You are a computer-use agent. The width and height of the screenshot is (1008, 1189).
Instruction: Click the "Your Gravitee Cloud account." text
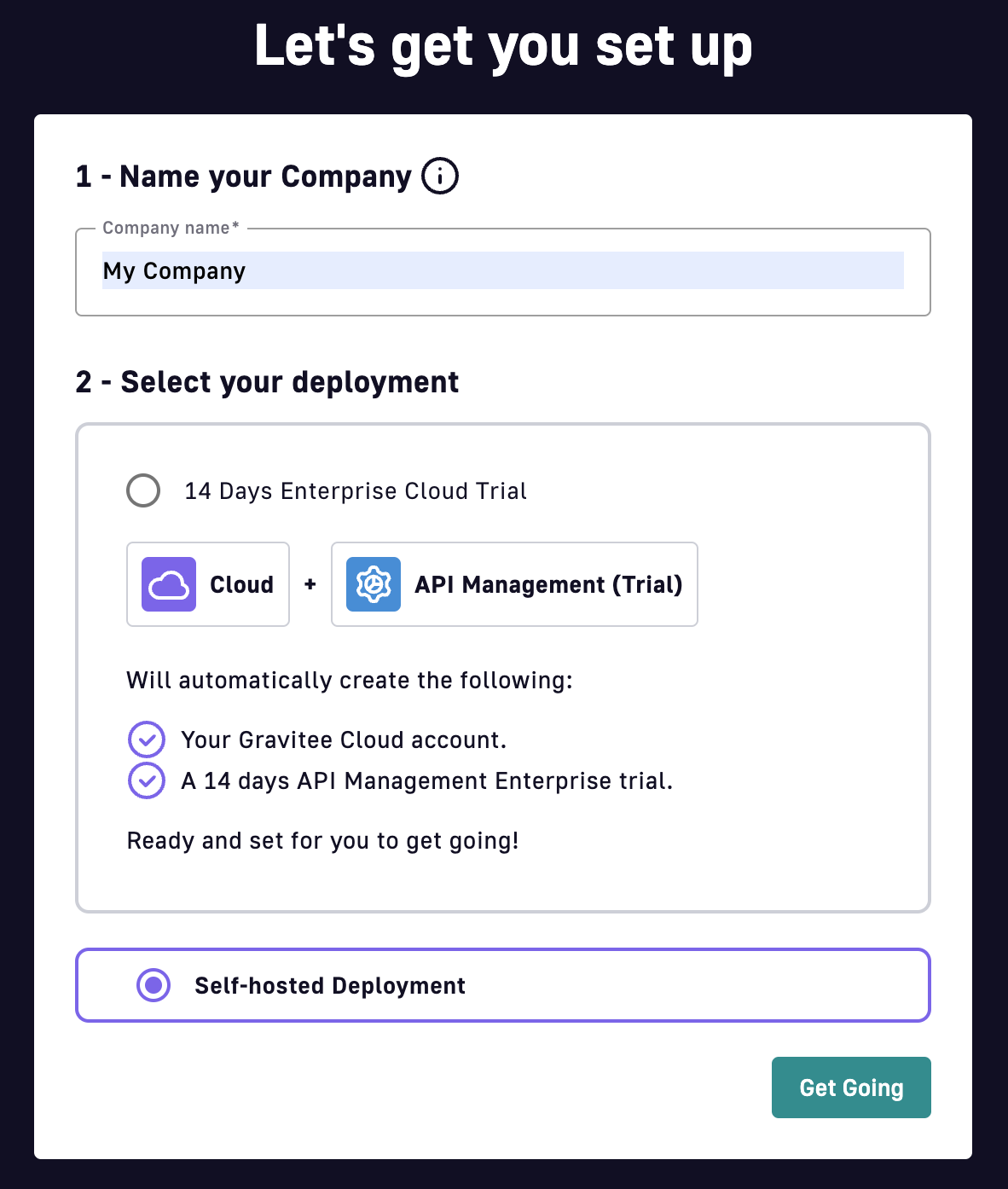point(344,740)
